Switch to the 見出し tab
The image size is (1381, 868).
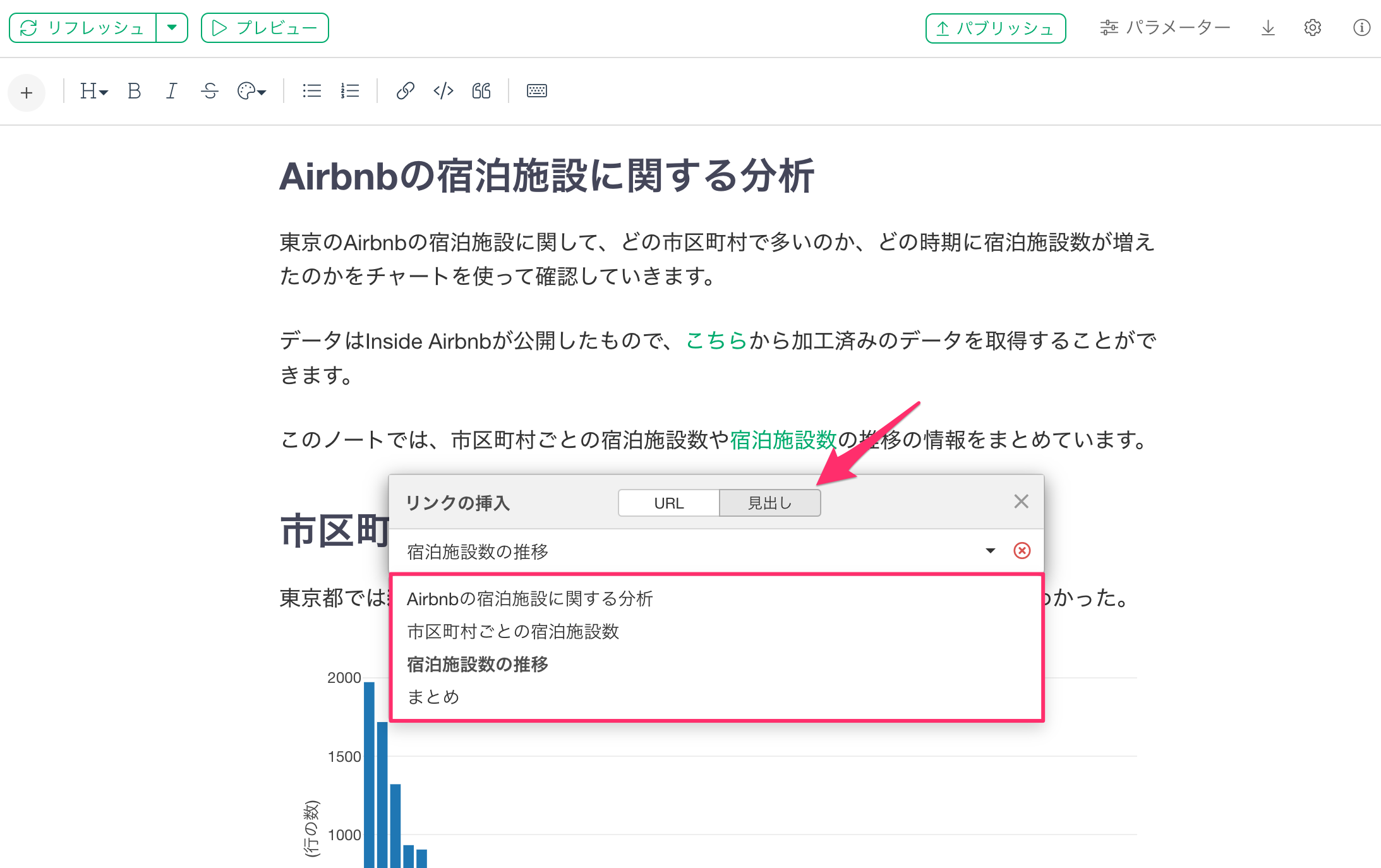770,503
